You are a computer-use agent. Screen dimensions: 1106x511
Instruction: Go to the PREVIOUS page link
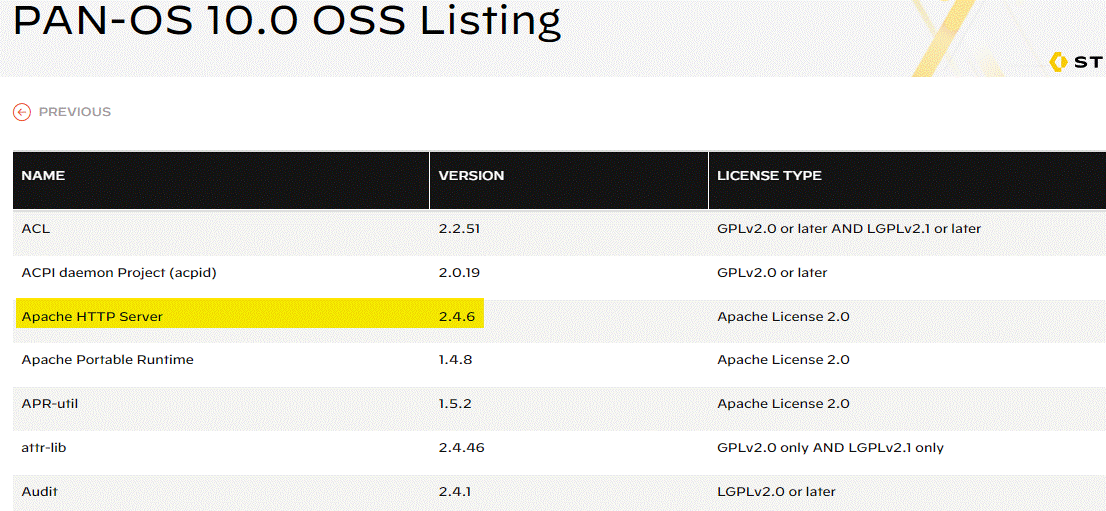pyautogui.click(x=75, y=112)
